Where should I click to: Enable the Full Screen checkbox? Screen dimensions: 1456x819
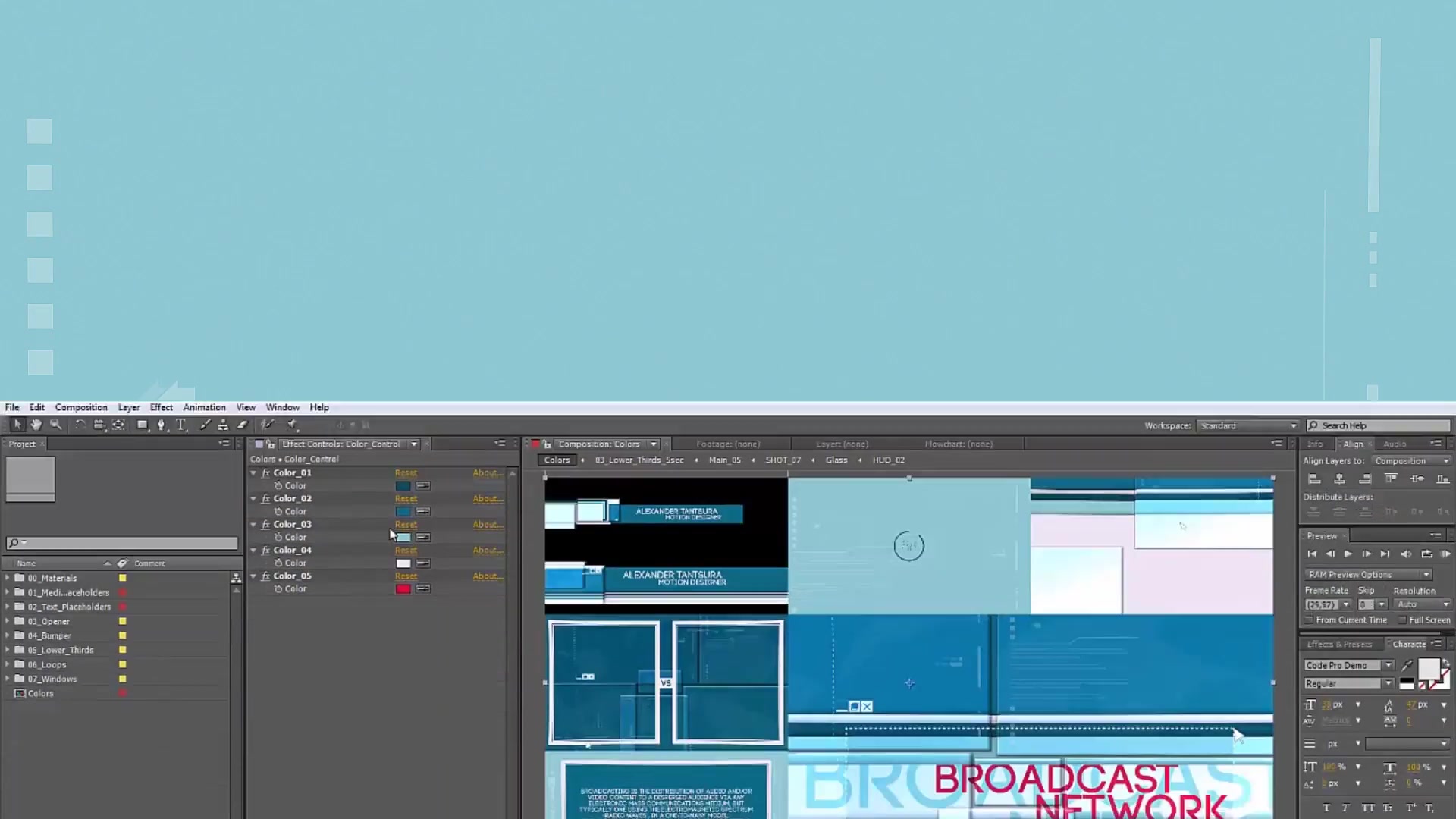pos(1402,620)
